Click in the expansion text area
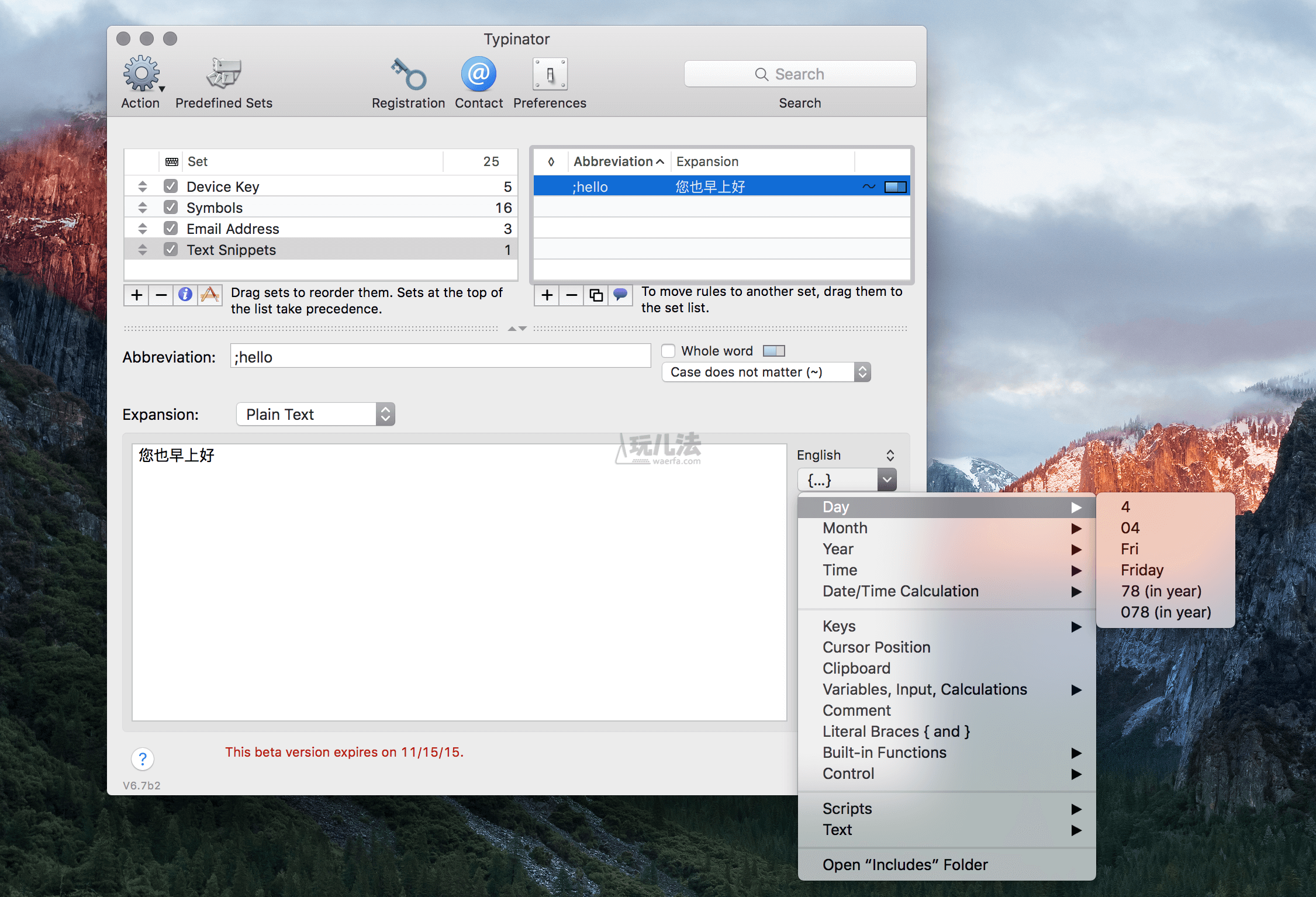This screenshot has height=897, width=1316. [x=459, y=582]
